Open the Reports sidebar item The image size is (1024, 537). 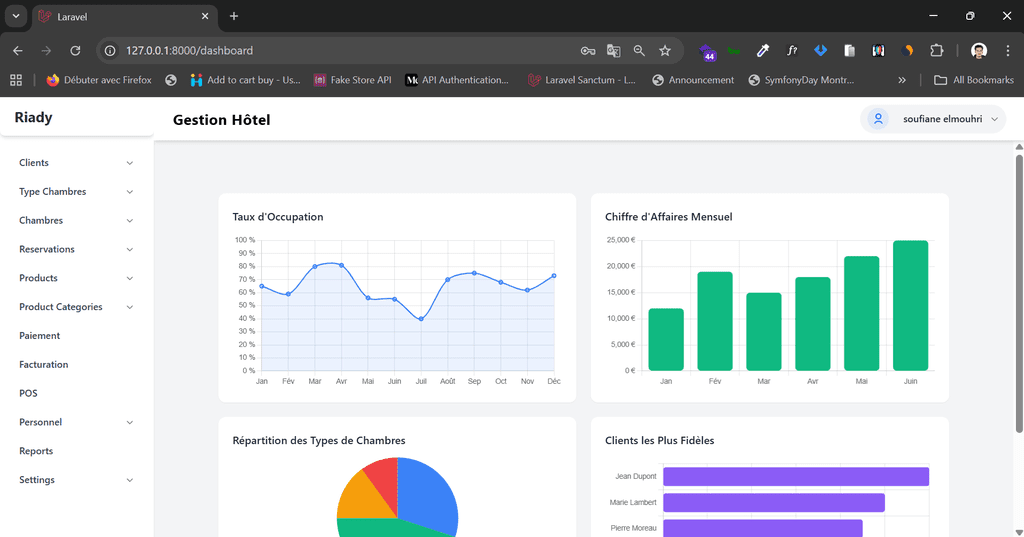[36, 451]
